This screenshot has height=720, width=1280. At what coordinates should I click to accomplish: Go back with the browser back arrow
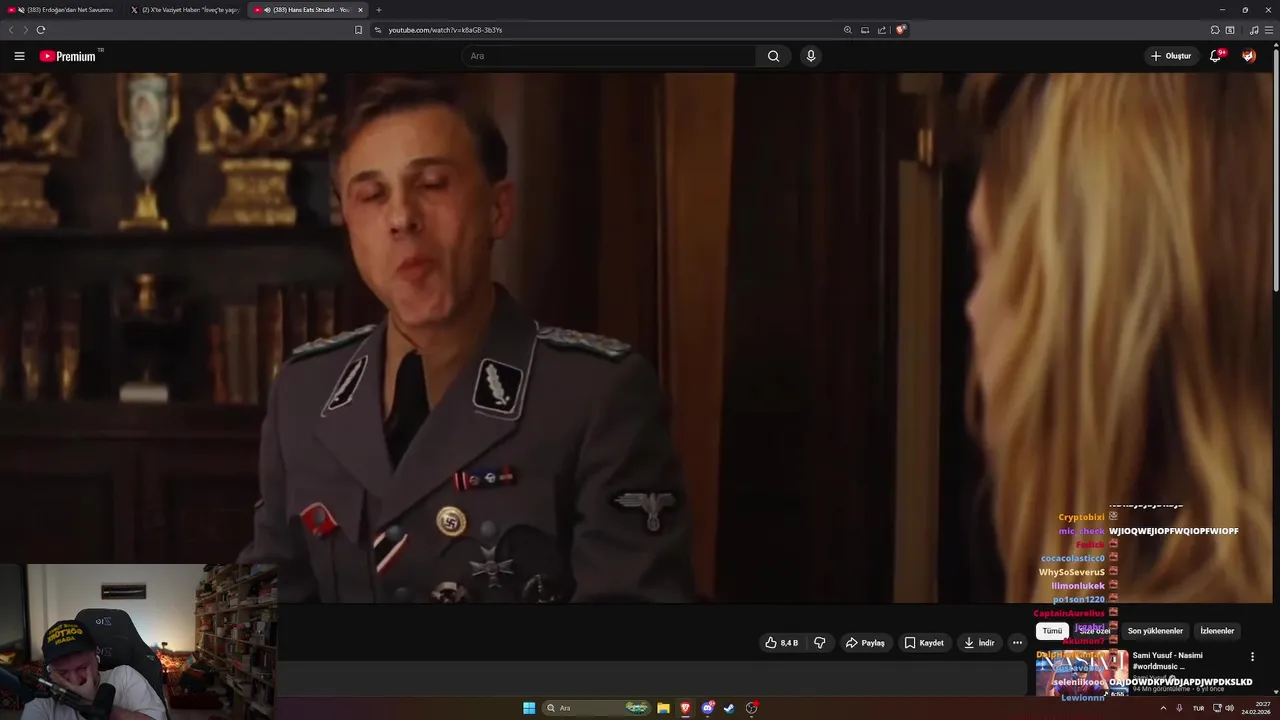pos(11,30)
